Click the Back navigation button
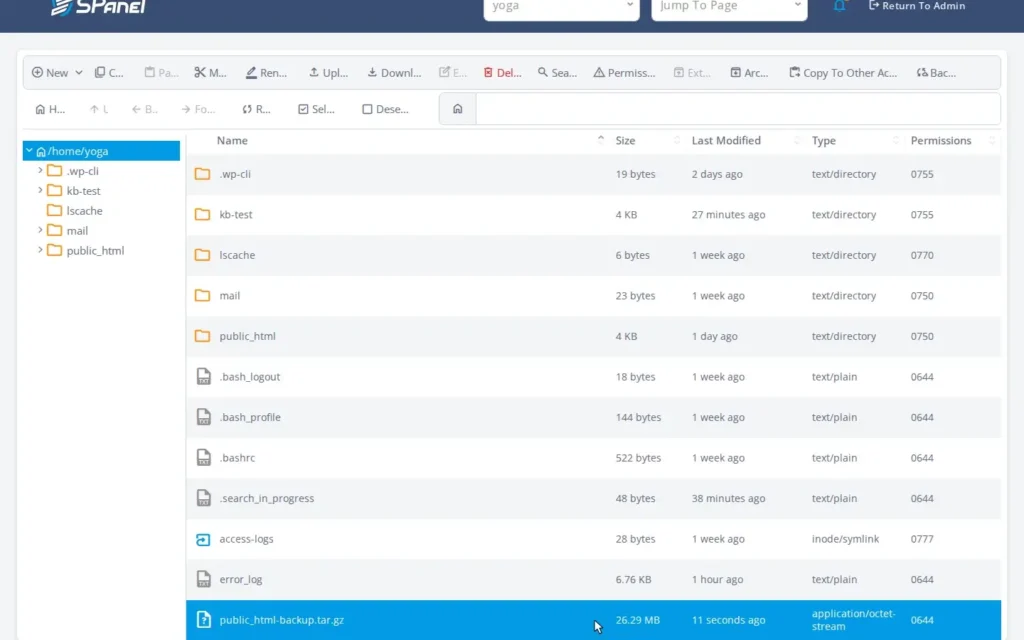 point(145,109)
